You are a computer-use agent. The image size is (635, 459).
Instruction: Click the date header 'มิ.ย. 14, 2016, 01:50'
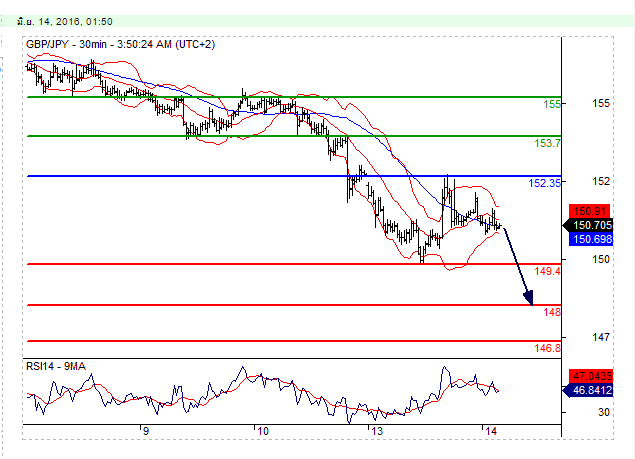[65, 21]
